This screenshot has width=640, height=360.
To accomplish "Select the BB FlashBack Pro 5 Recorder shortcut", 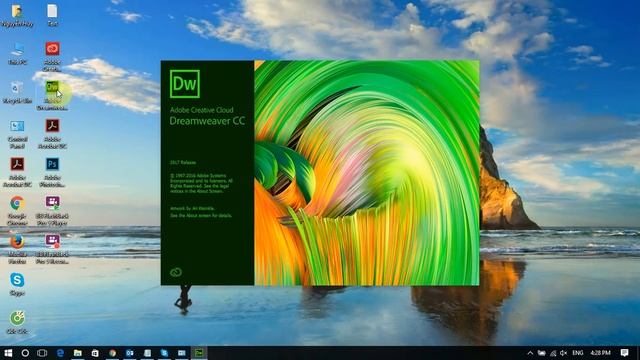I will (52, 249).
